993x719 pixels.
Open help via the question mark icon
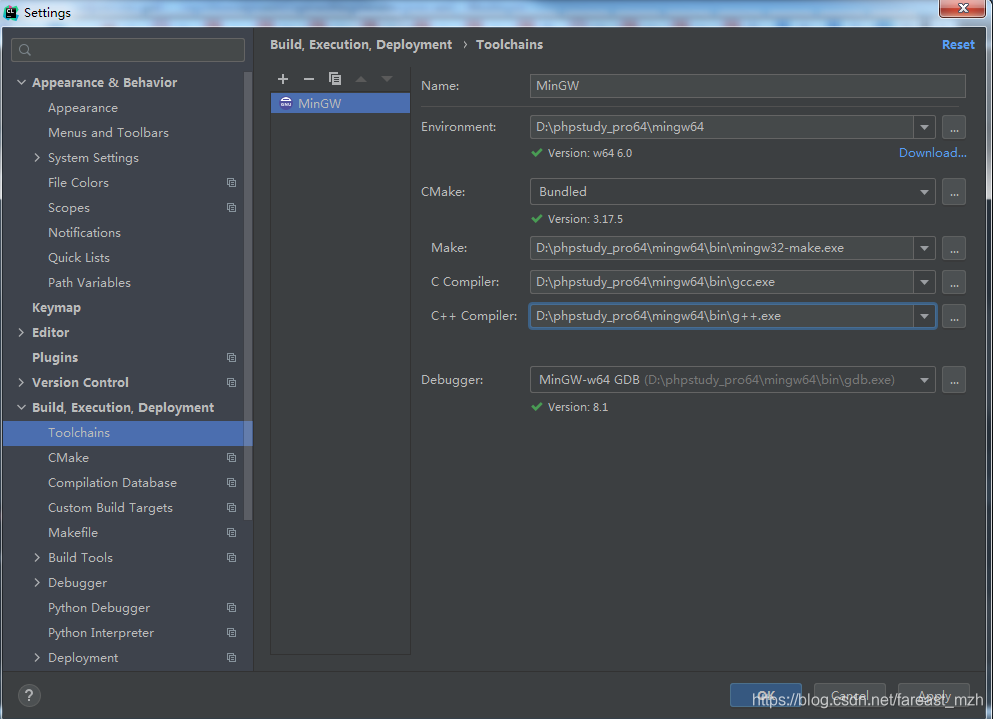click(x=28, y=695)
